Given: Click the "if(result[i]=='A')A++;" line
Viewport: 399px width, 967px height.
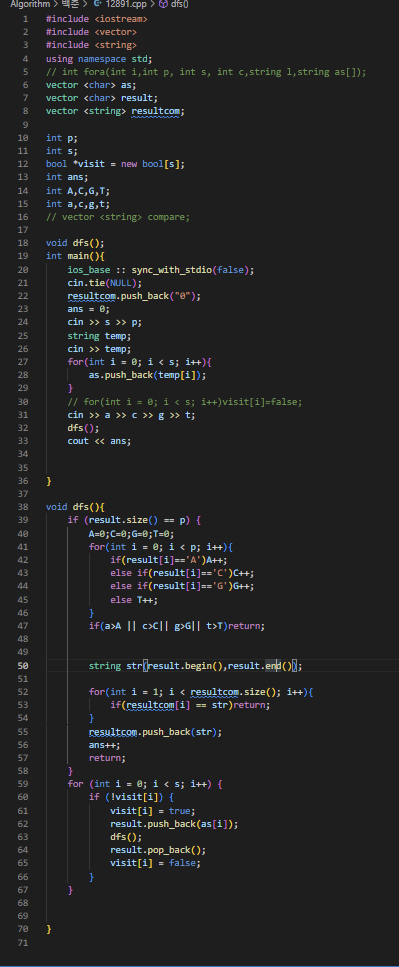Looking at the screenshot, I should [169, 560].
